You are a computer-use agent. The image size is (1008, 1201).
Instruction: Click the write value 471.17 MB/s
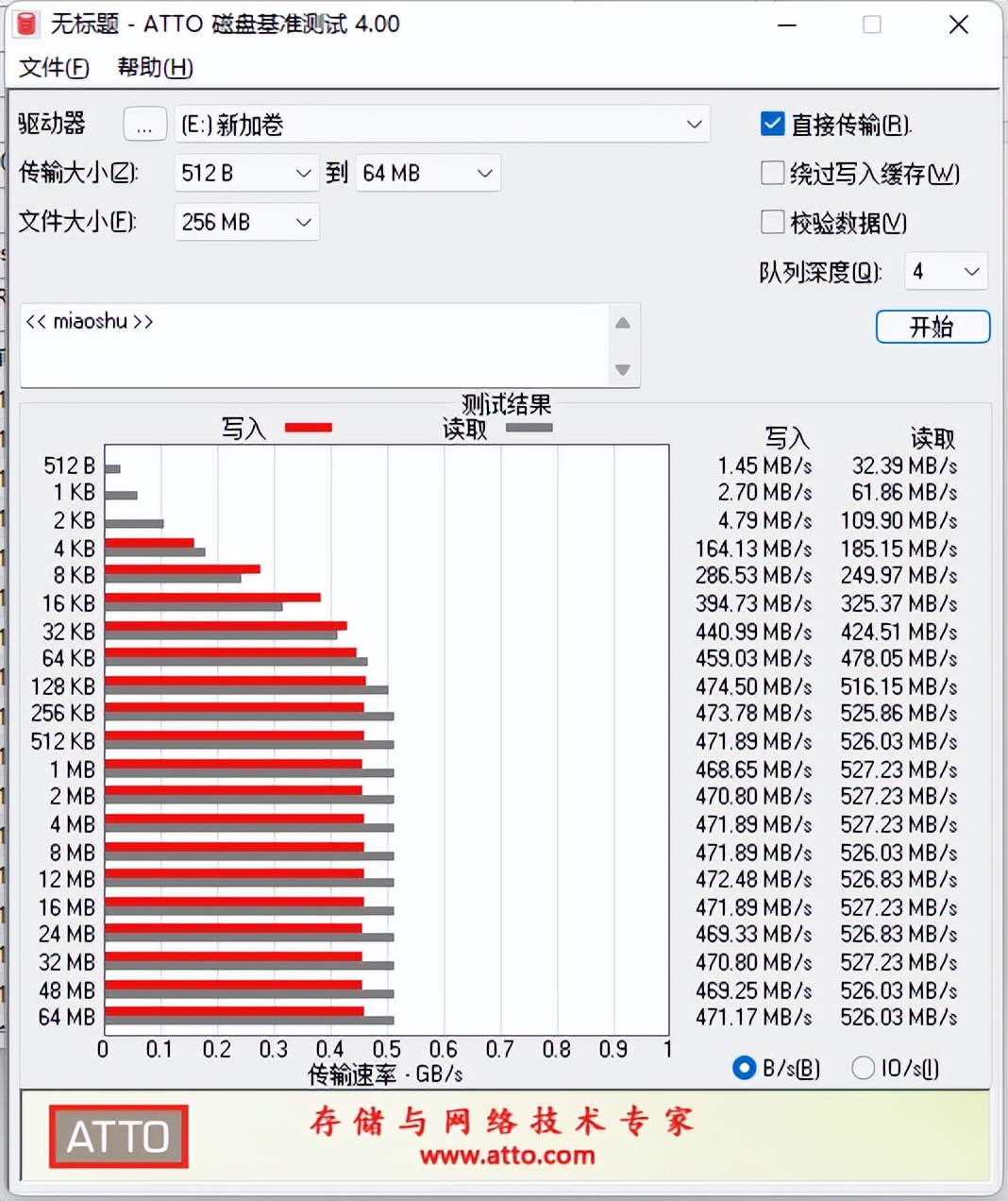coord(753,1017)
